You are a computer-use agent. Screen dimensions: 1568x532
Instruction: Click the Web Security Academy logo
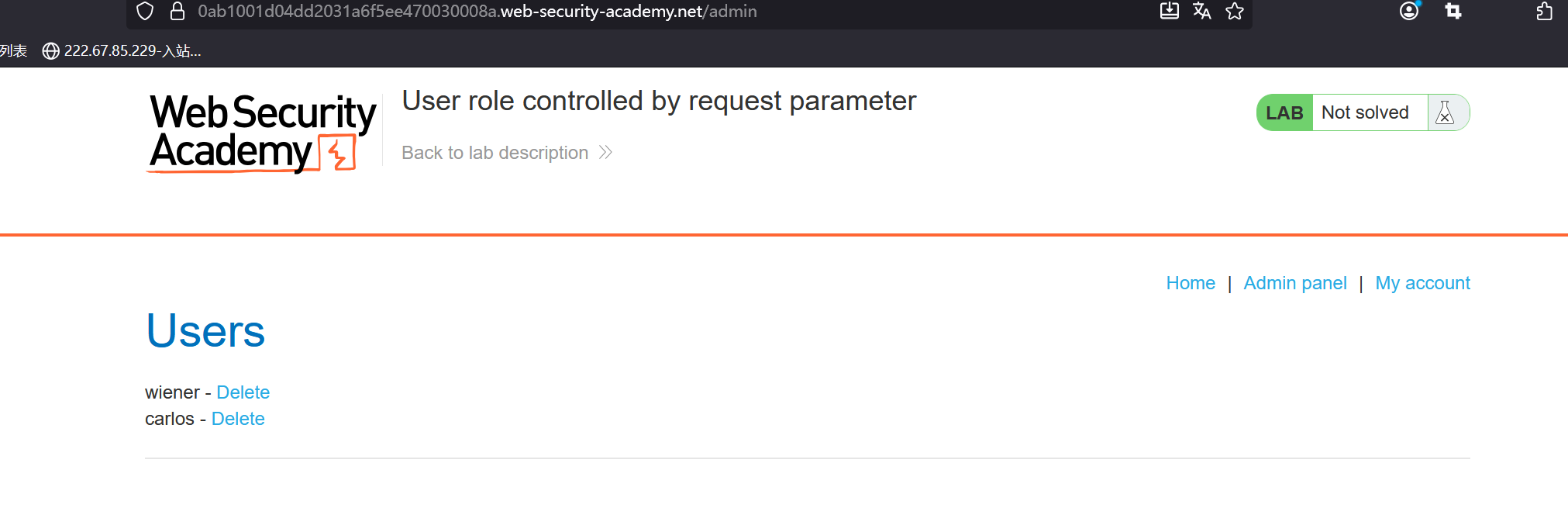click(x=263, y=132)
